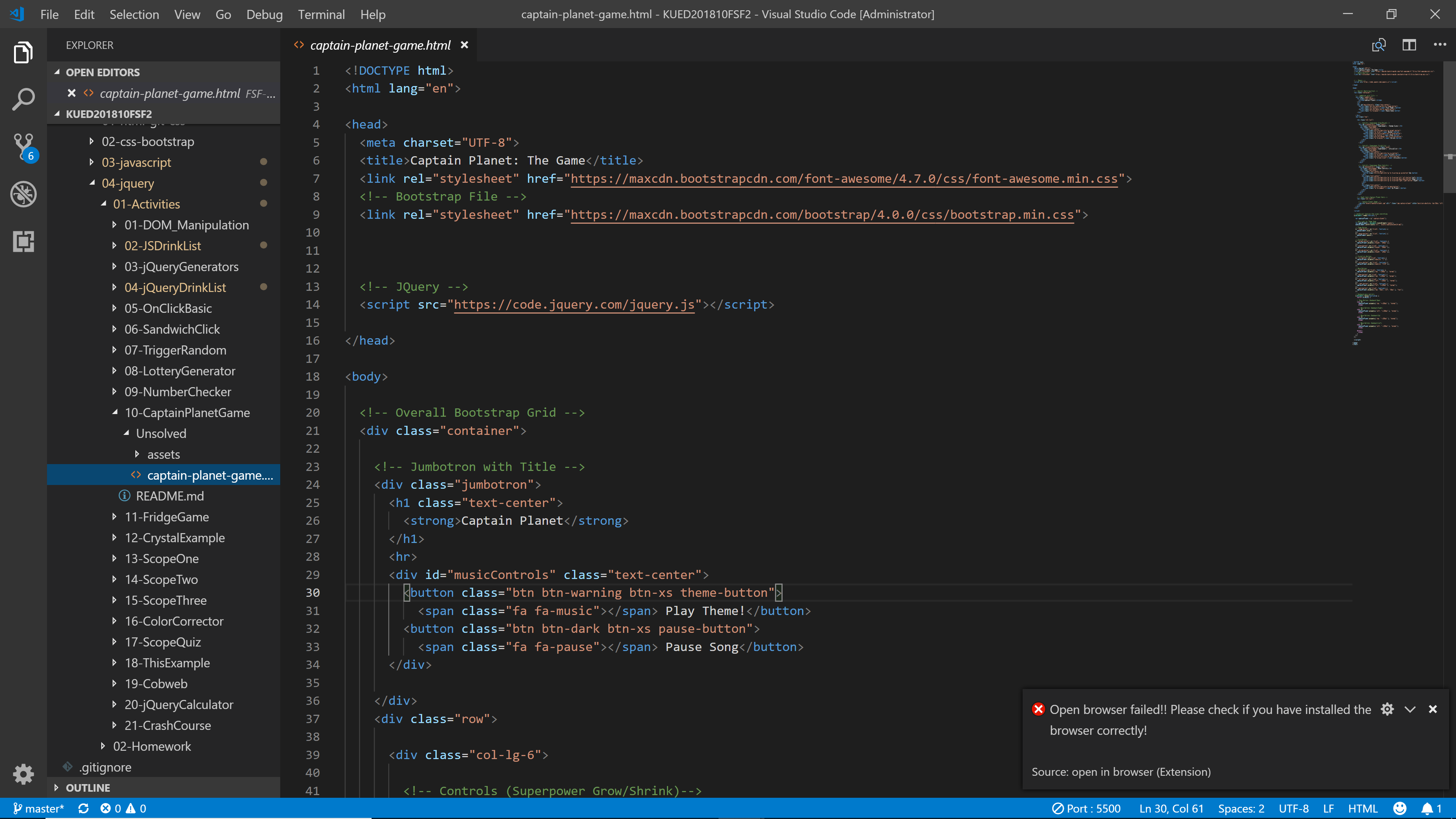Click the Manage gear icon at bottom left
The height and width of the screenshot is (819, 1456).
tap(23, 774)
